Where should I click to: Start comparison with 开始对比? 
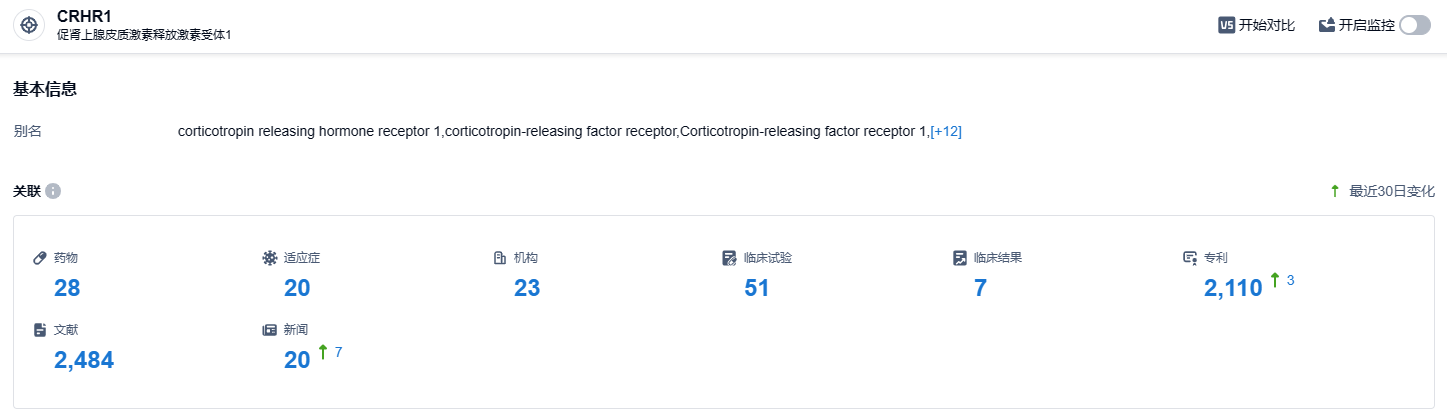(x=1266, y=26)
